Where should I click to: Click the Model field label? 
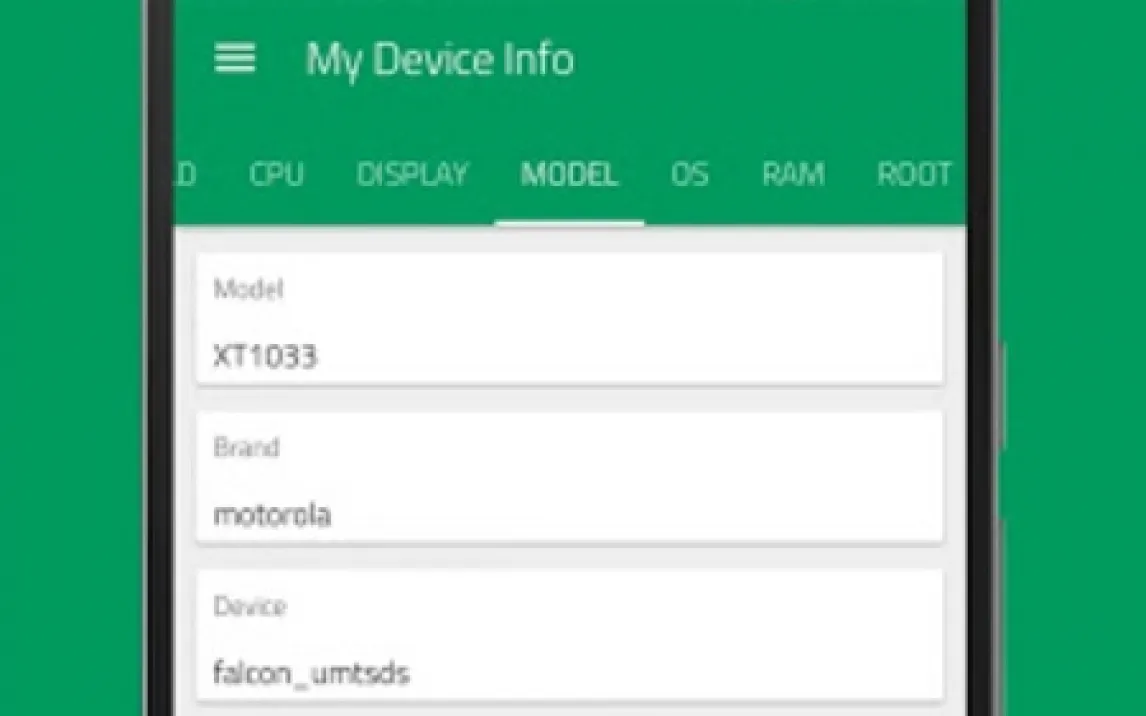click(248, 289)
